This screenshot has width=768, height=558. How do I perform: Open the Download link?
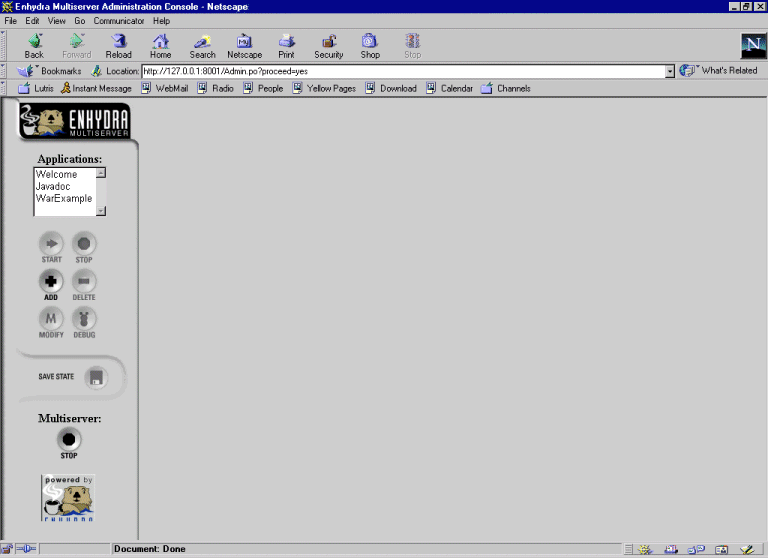(391, 88)
